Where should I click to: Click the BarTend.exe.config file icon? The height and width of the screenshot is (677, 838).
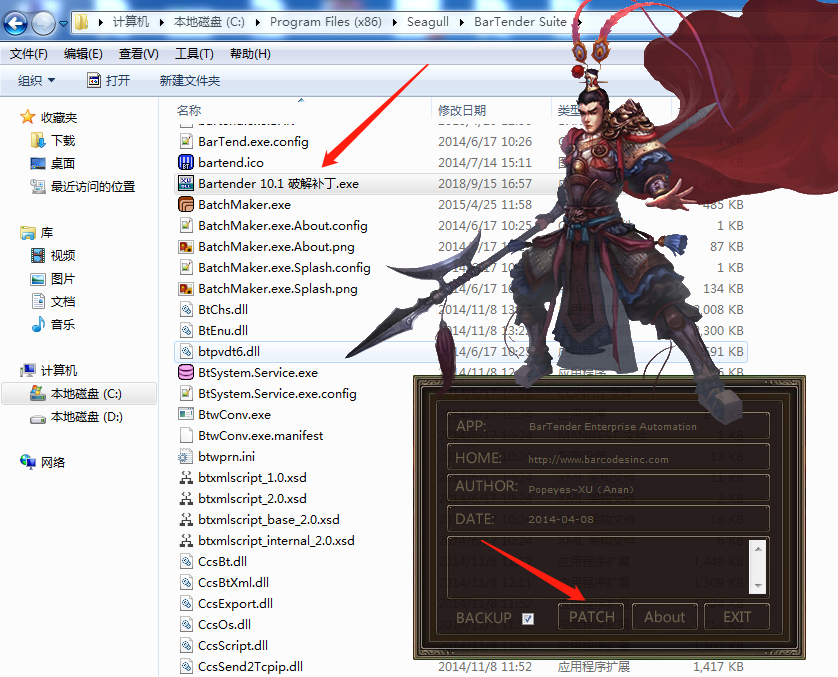[185, 142]
